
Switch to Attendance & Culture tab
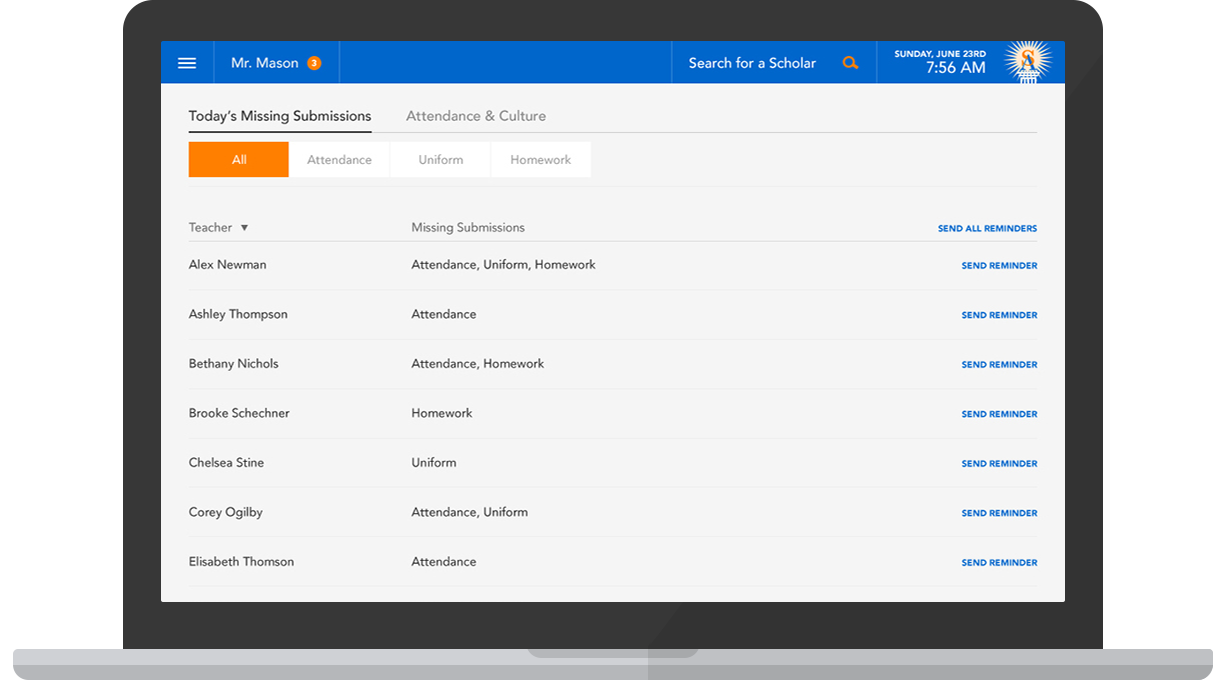pos(476,116)
